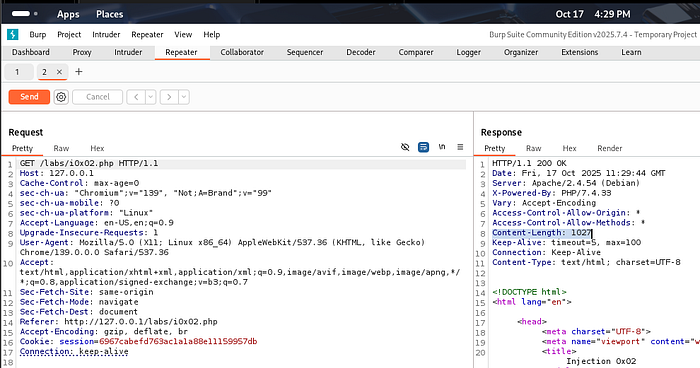Select the Repeater tool tab

181,52
